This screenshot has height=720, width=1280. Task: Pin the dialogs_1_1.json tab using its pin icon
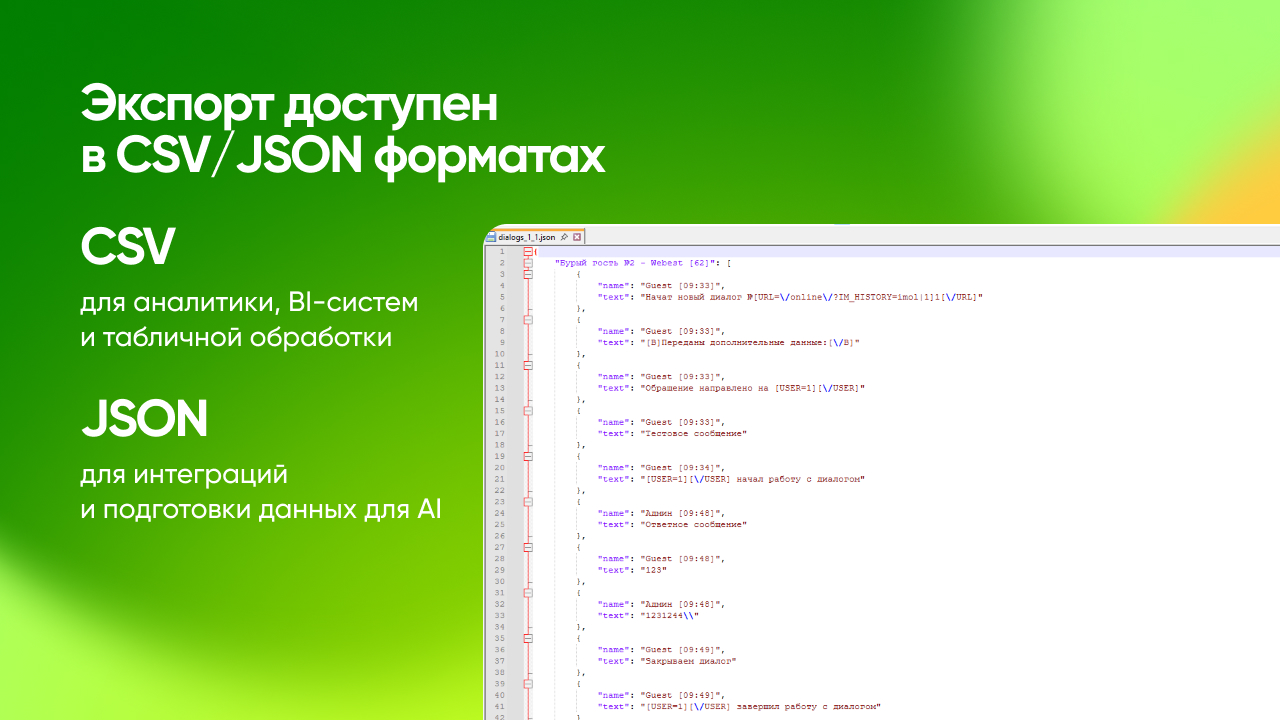point(563,237)
